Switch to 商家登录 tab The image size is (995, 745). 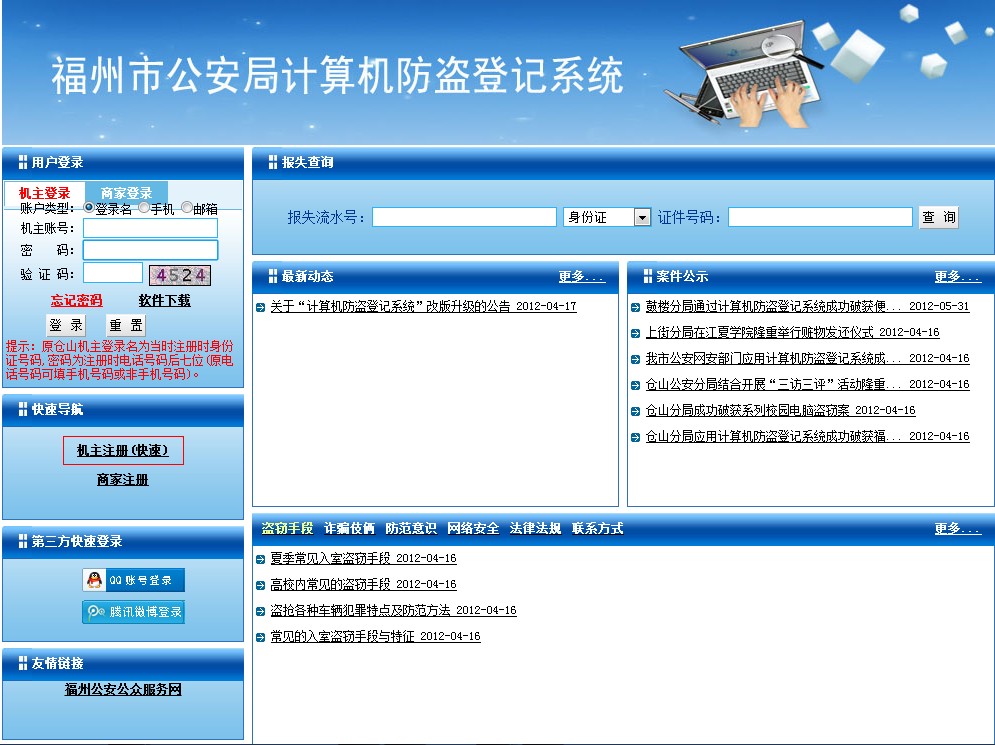click(x=126, y=193)
